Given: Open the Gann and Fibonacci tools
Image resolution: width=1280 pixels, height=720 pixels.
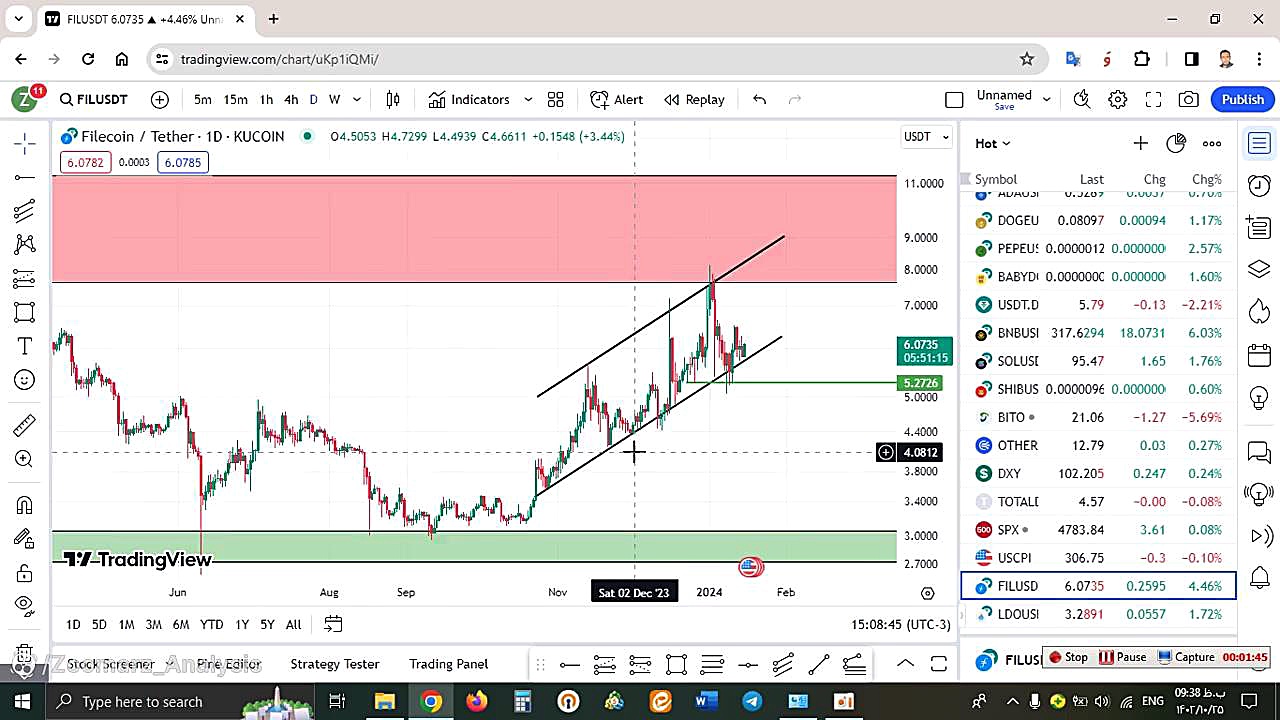Looking at the screenshot, I should (25, 211).
